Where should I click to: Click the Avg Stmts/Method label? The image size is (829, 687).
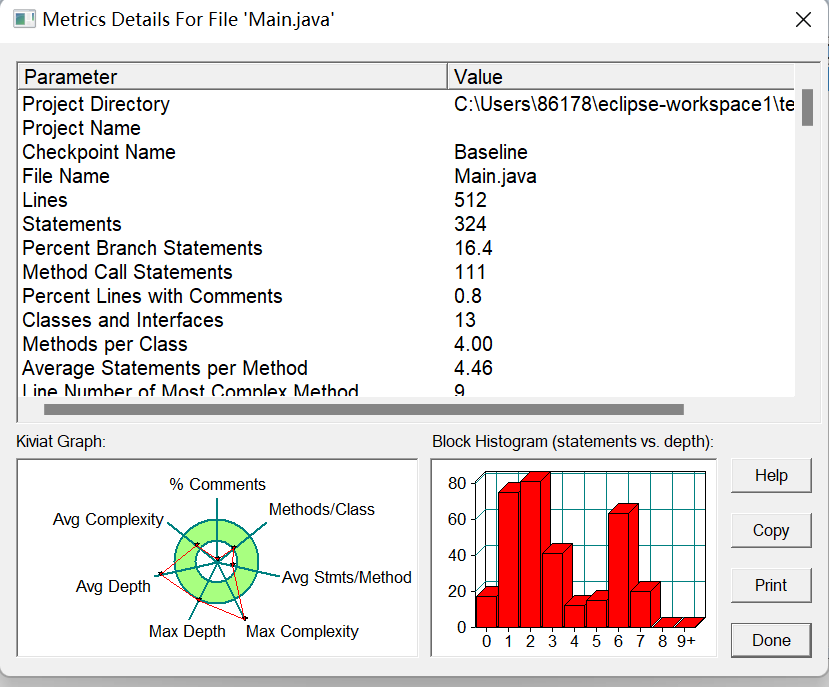[346, 578]
